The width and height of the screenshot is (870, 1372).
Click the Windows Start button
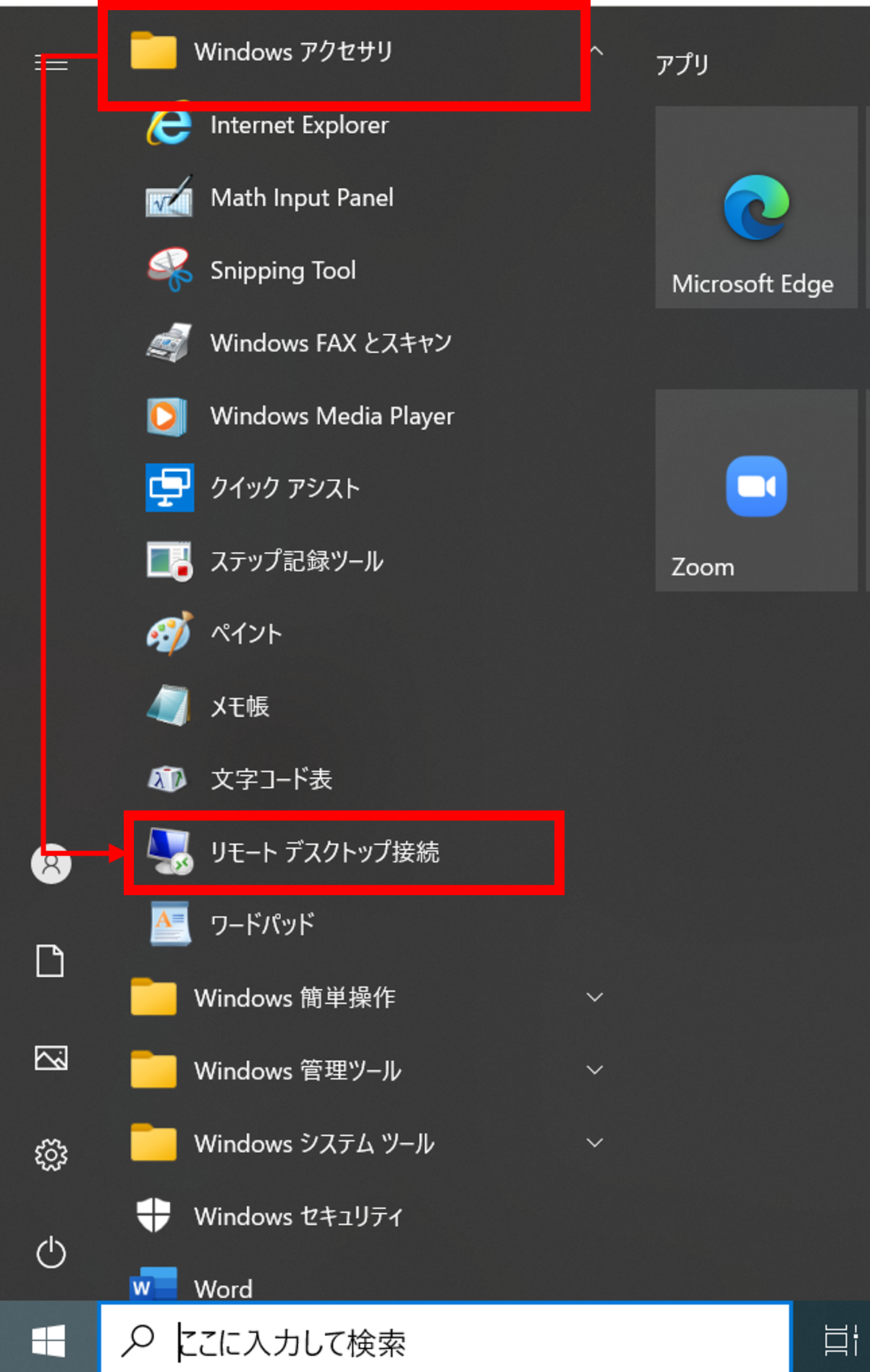[49, 1341]
